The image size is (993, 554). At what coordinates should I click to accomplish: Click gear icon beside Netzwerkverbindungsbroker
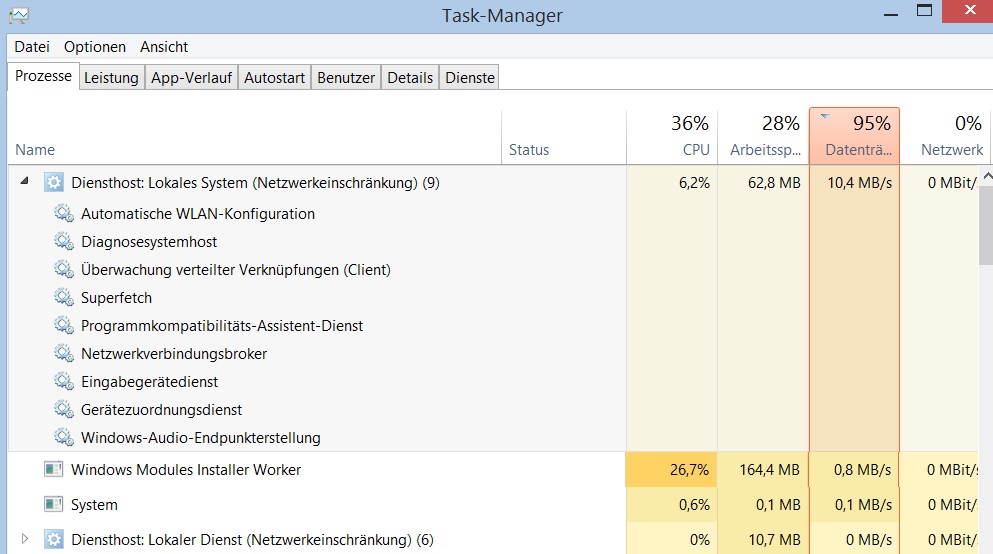point(64,353)
